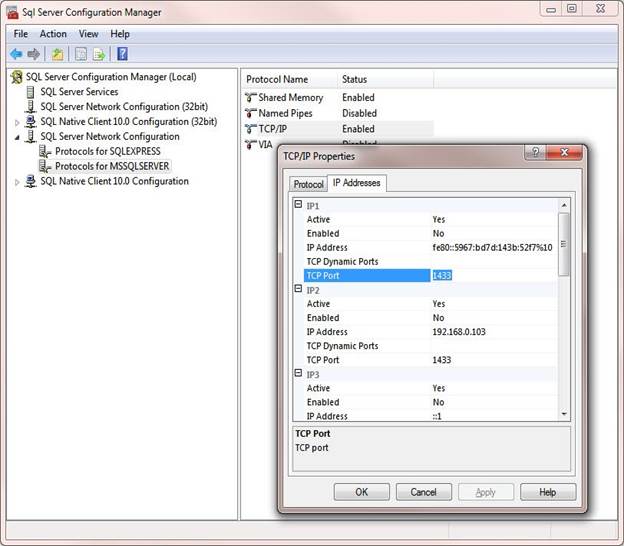Click the Help button in dialog
This screenshot has width=624, height=546.
pos(548,492)
